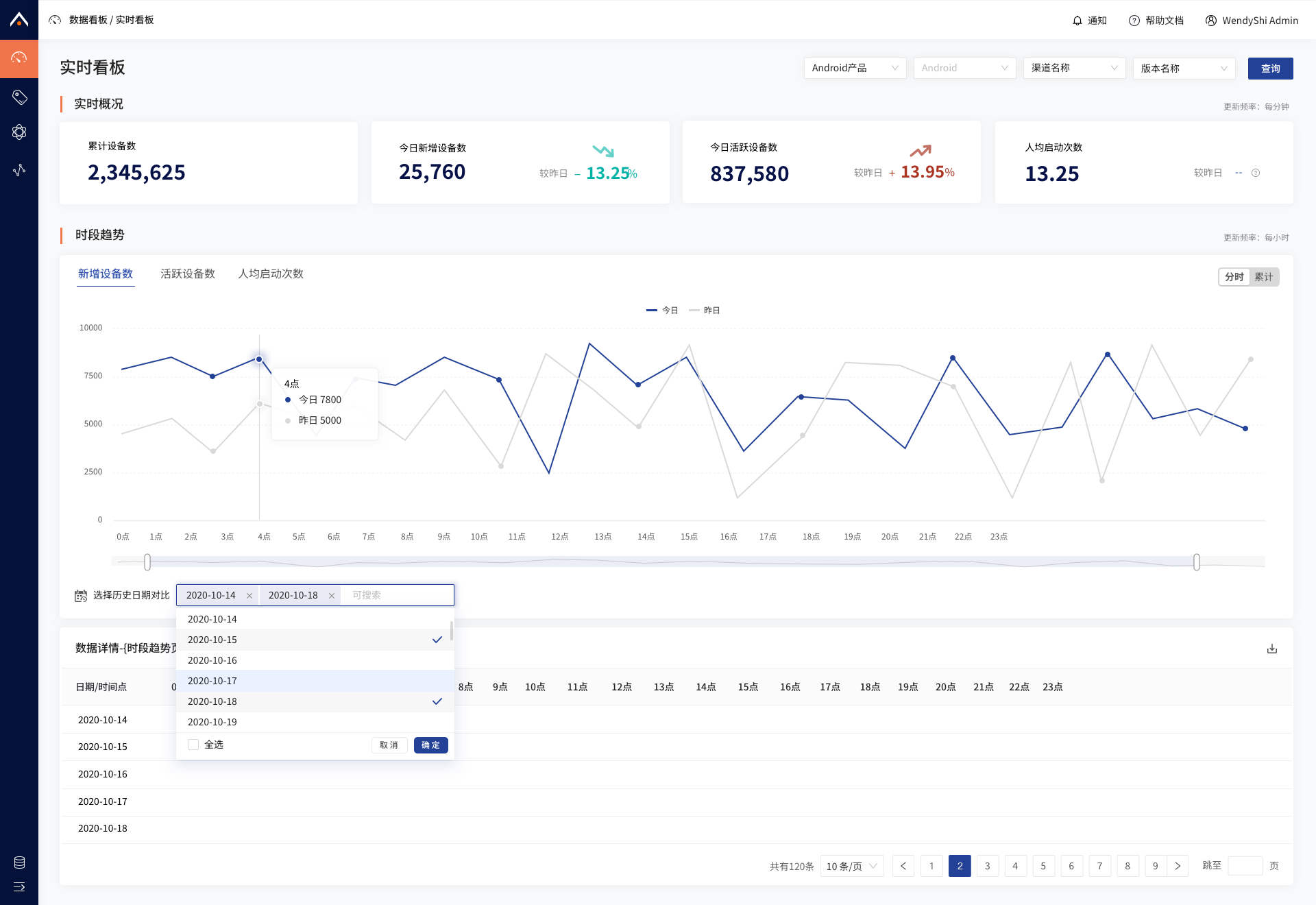Download data details via download icon
The image size is (1316, 905).
tap(1272, 649)
